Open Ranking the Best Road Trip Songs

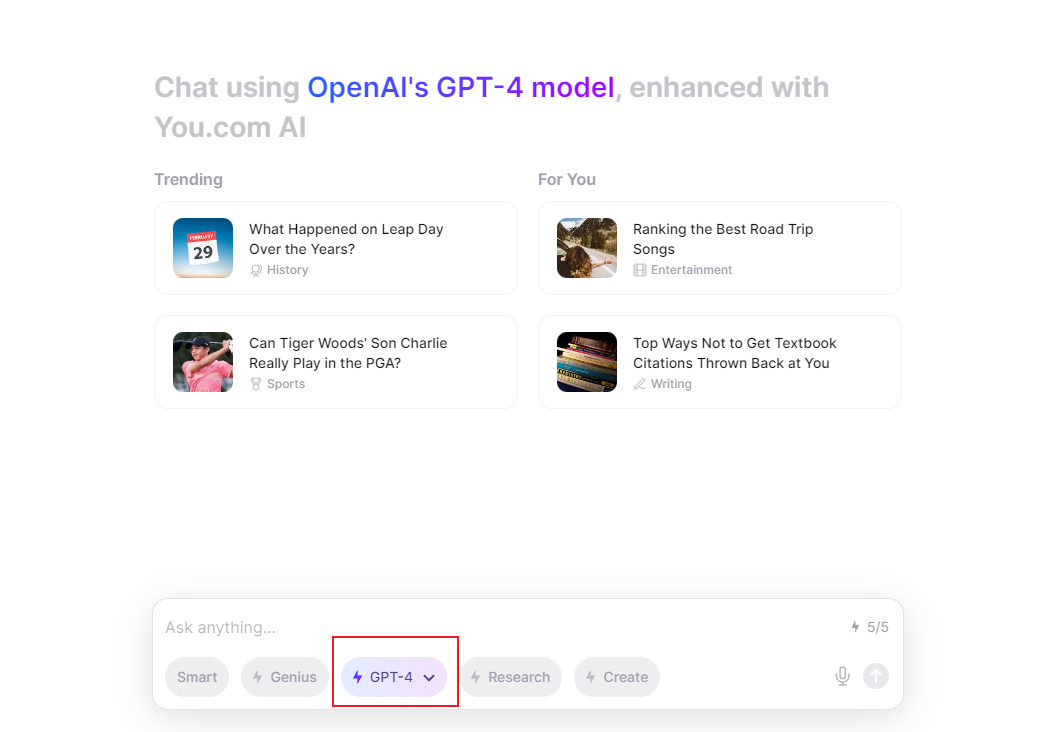pyautogui.click(x=720, y=248)
